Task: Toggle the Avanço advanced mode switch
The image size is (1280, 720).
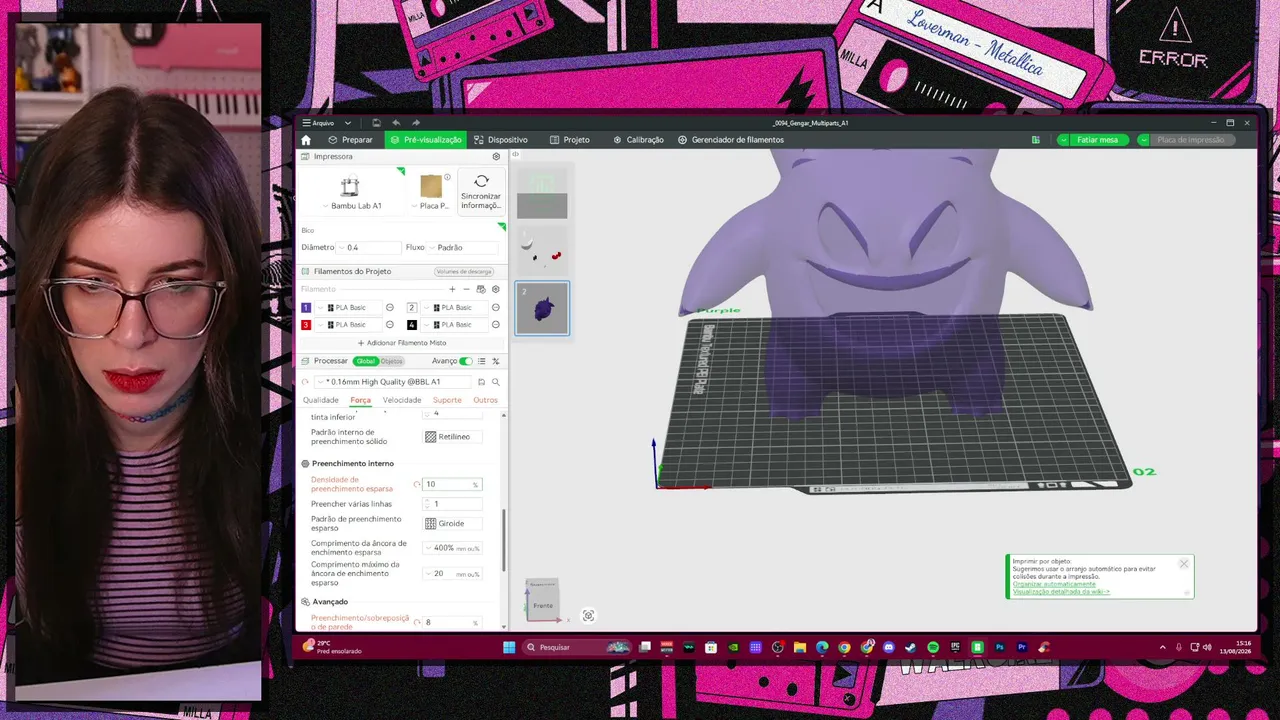Action: click(x=466, y=361)
